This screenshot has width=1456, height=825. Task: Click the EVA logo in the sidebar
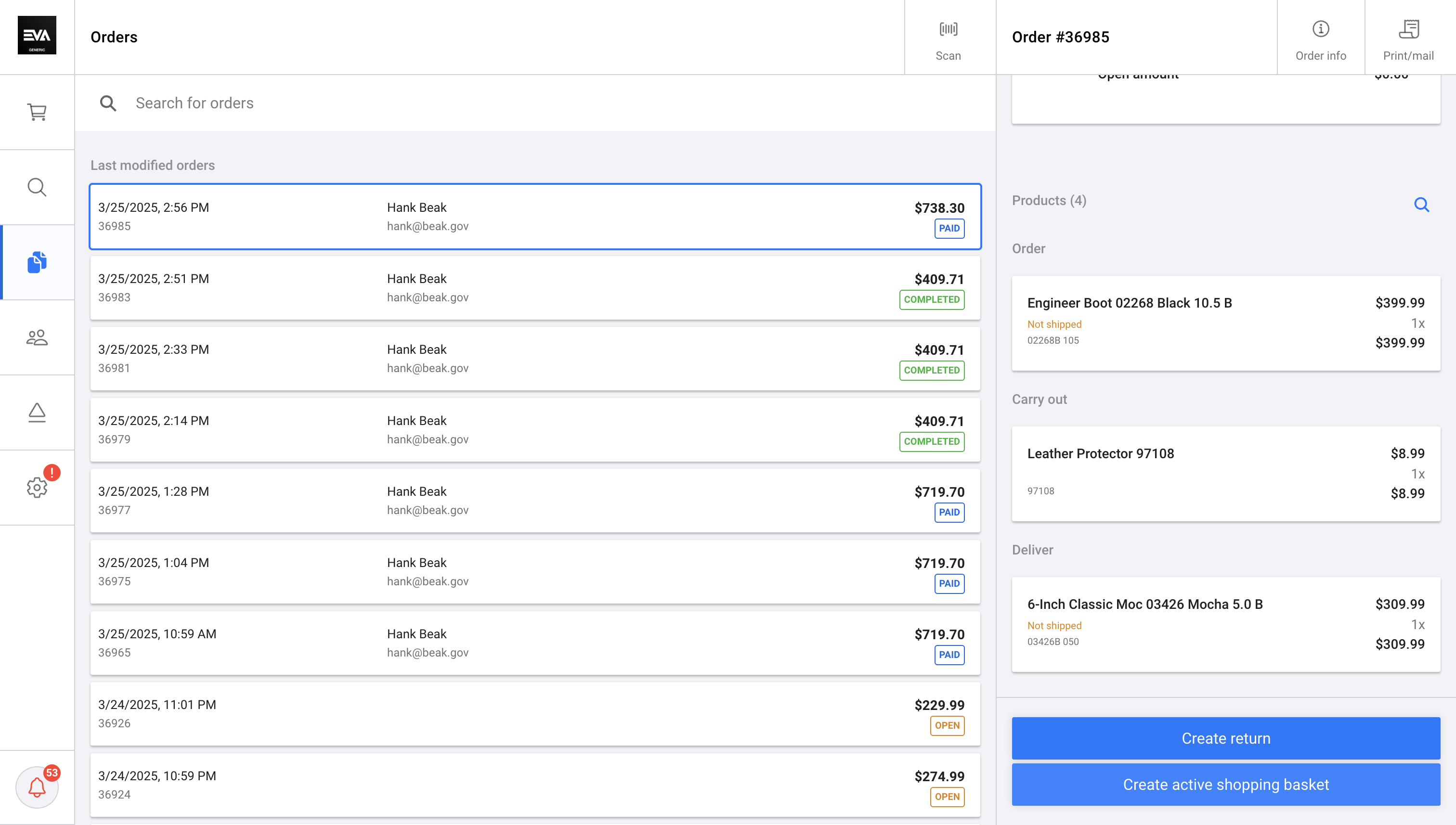pos(37,35)
